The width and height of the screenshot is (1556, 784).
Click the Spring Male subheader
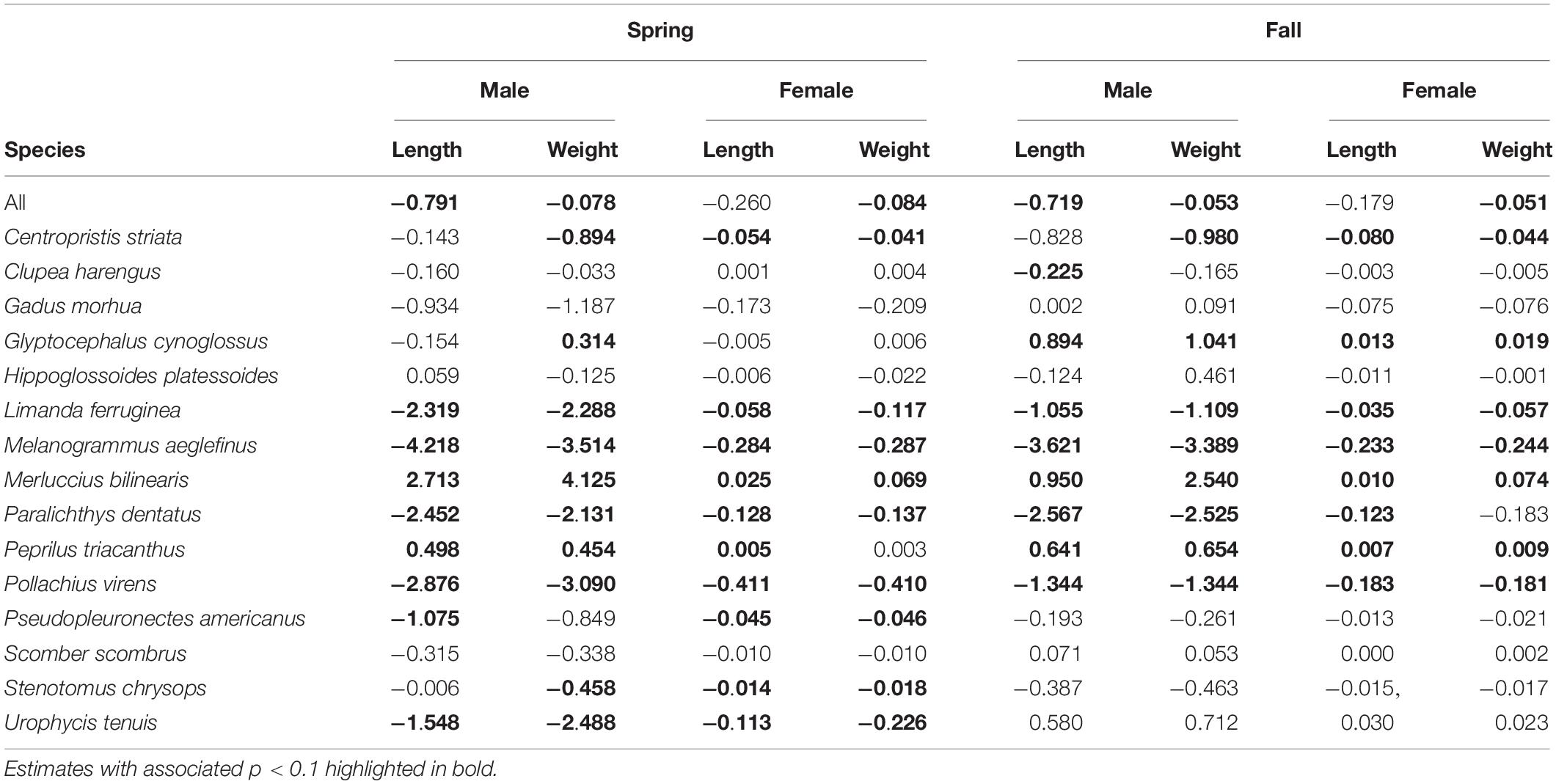[x=504, y=90]
